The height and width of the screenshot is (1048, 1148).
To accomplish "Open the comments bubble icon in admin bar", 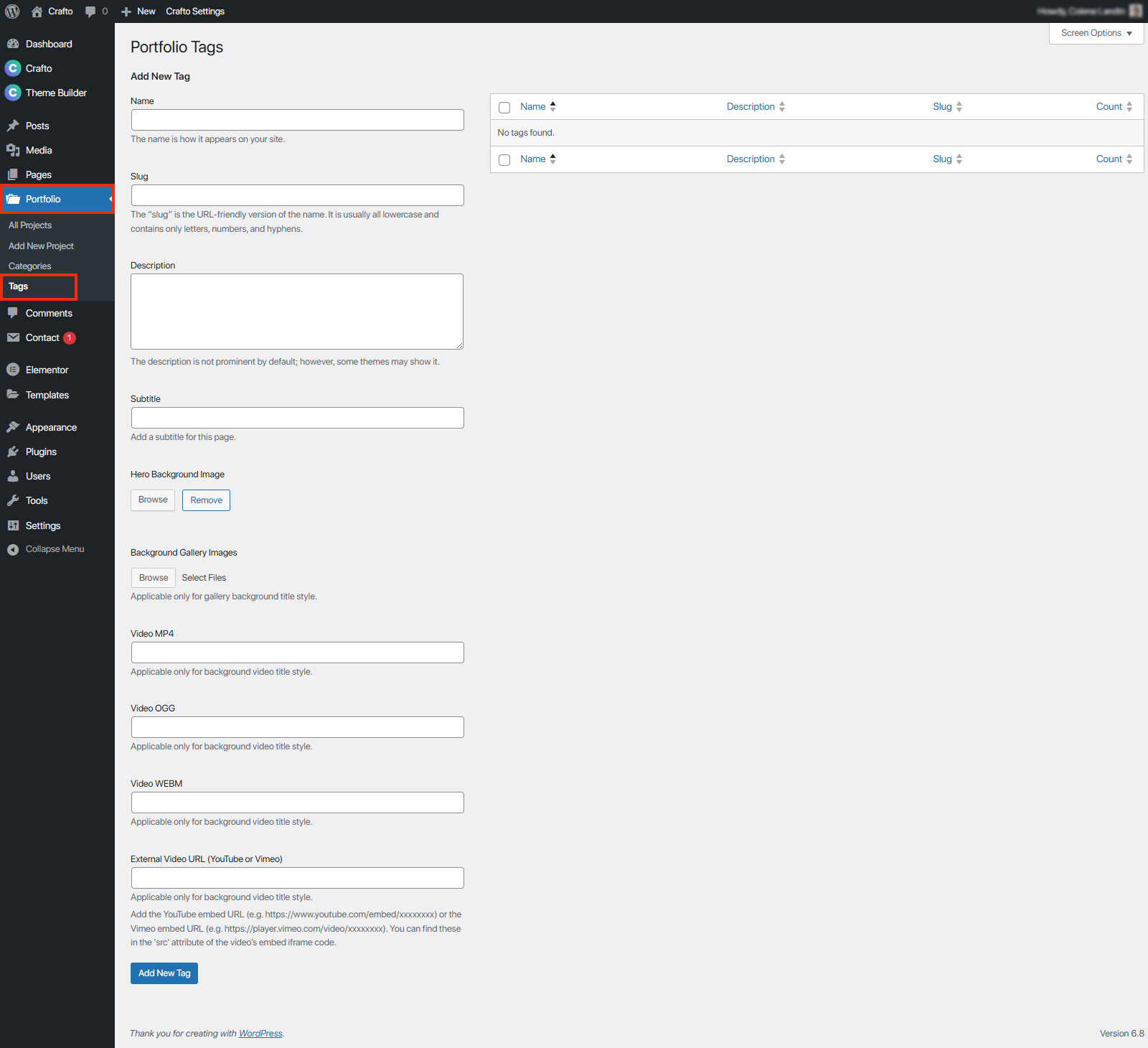I will 90,11.
